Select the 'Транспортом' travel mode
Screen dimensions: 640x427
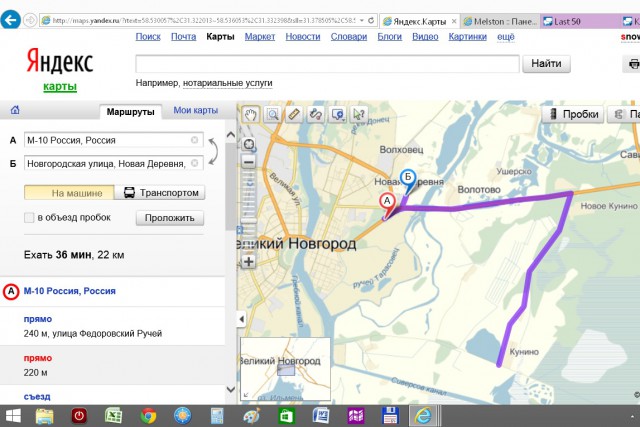pos(160,193)
